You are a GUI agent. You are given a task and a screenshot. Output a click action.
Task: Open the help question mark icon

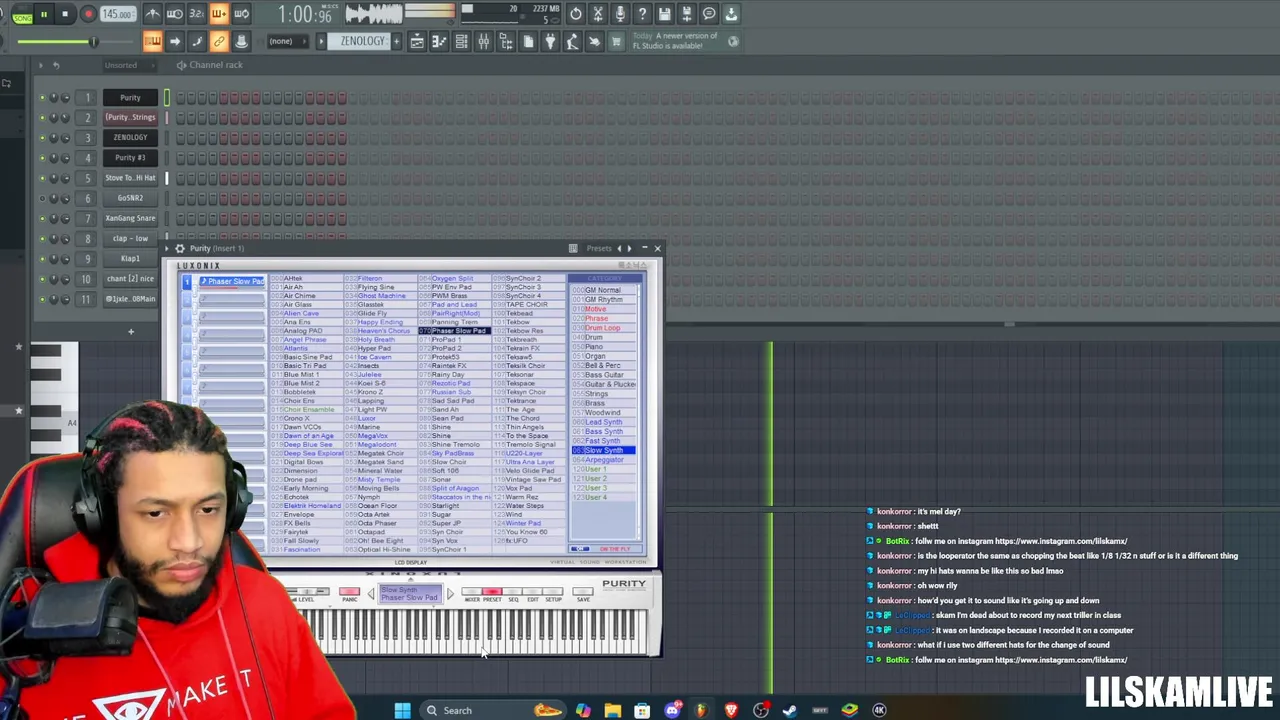(642, 14)
